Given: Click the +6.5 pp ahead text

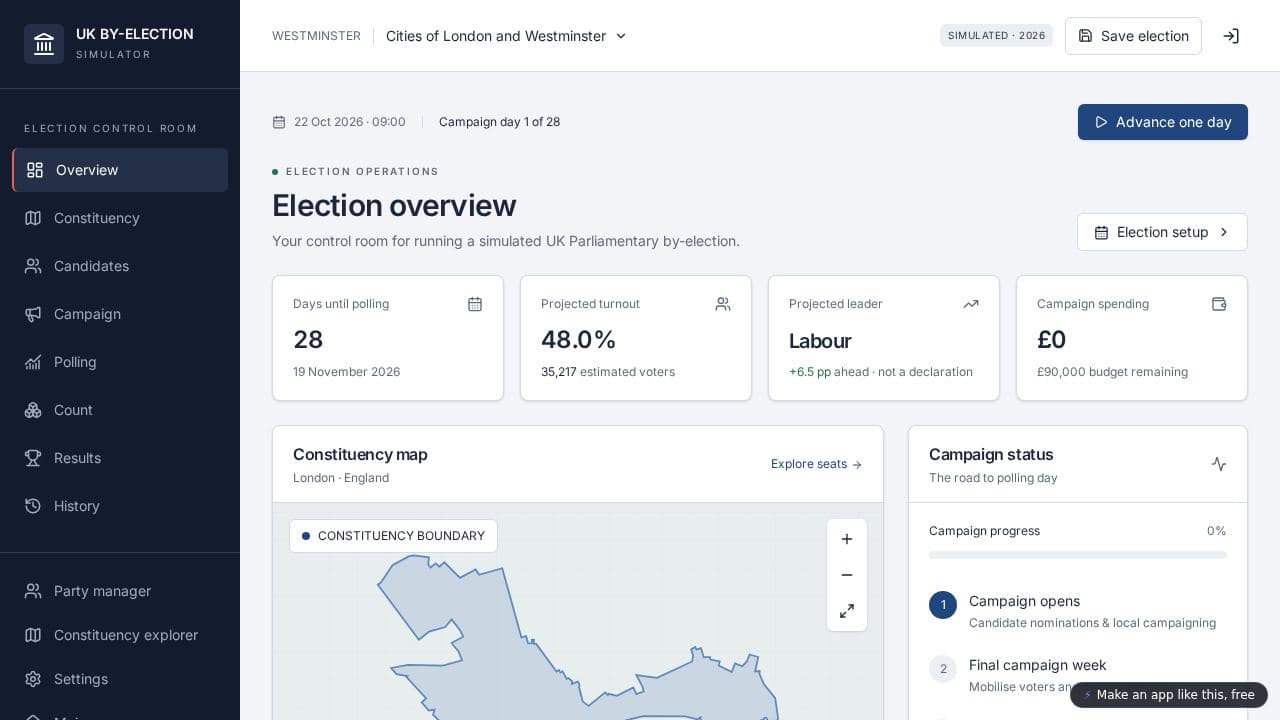Looking at the screenshot, I should tap(829, 372).
